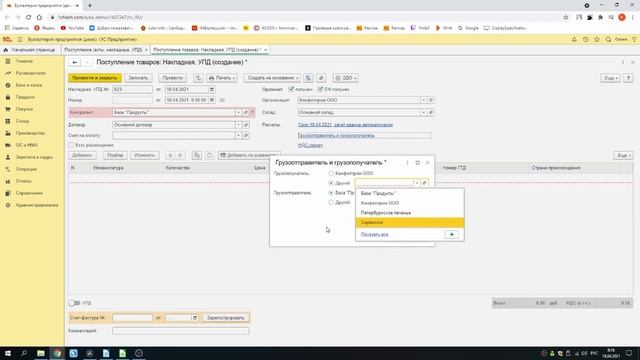Expand the Печать dropdown button
Viewport: 640px width, 360px height.
coord(222,78)
